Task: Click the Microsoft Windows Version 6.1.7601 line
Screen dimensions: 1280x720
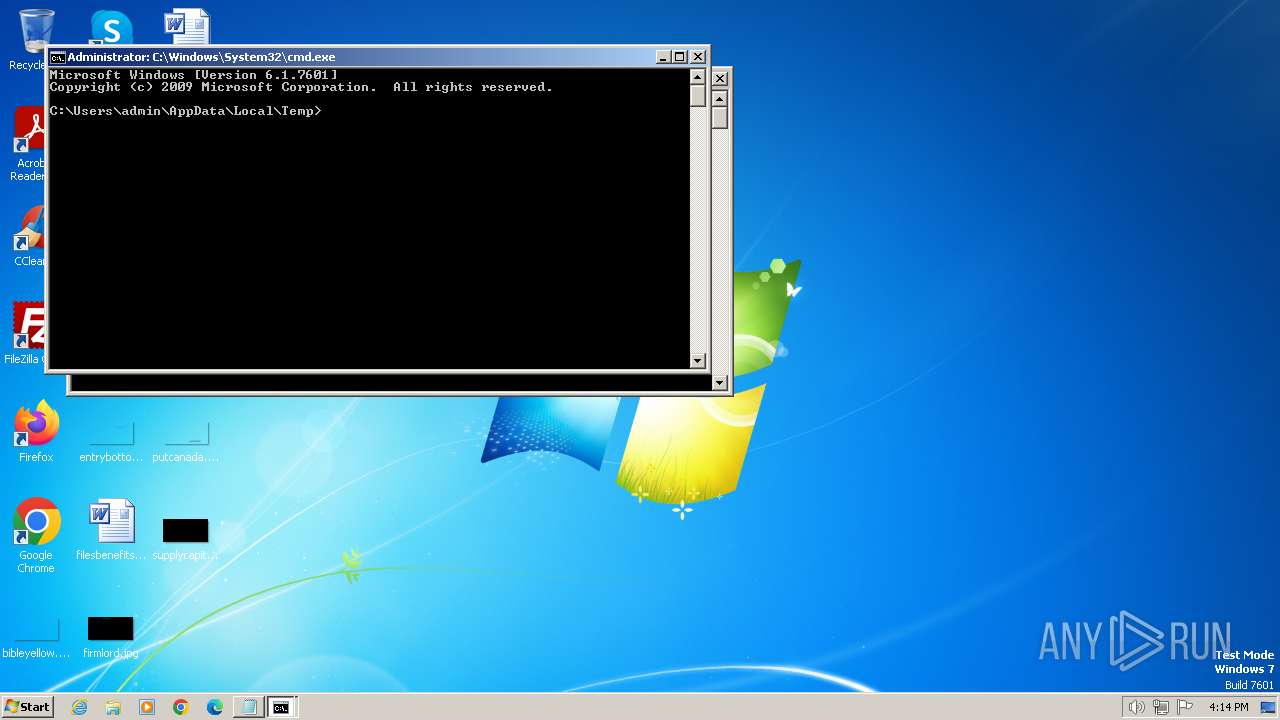Action: coord(194,75)
